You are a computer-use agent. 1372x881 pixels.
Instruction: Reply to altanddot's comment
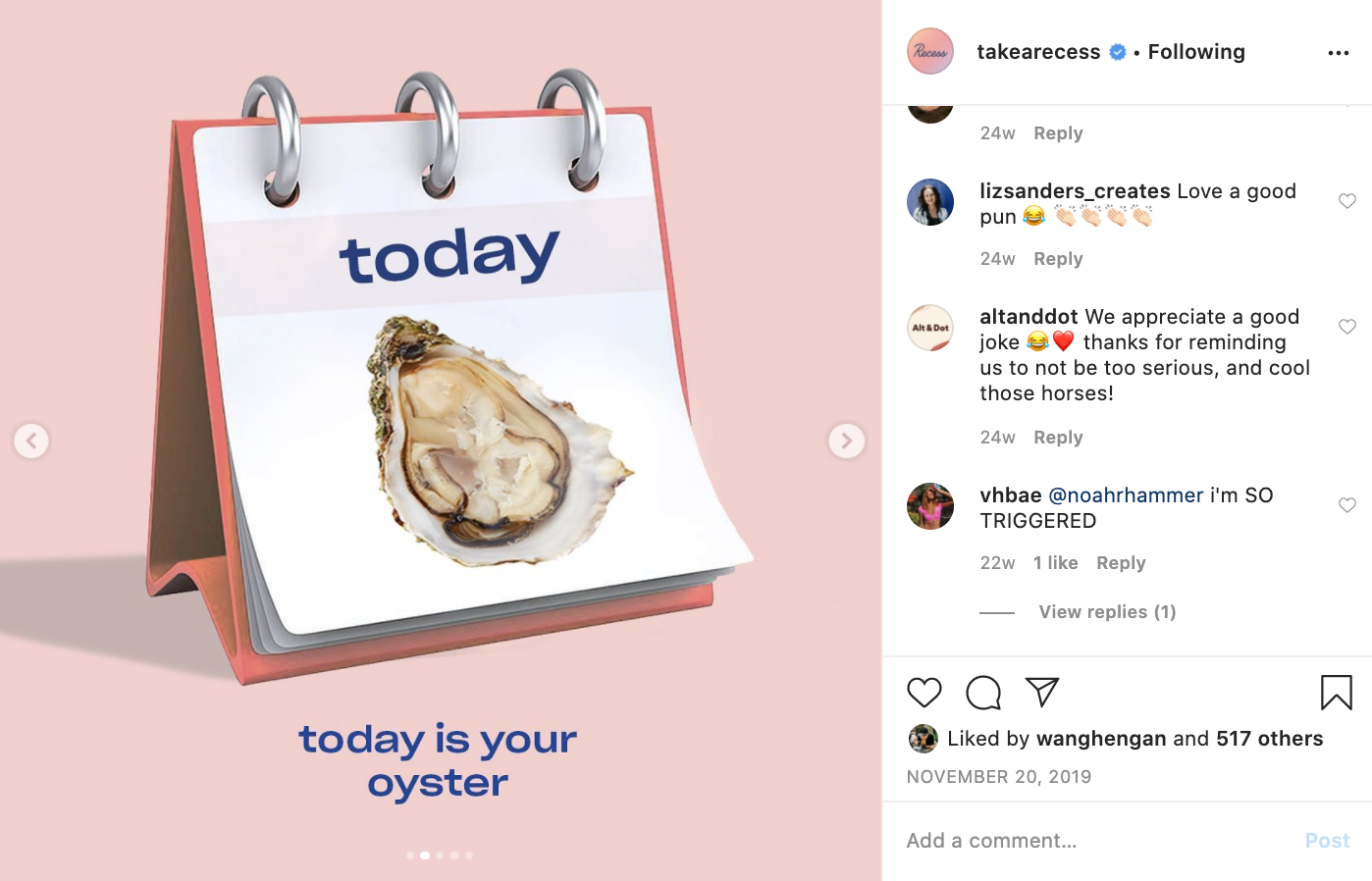pyautogui.click(x=1058, y=438)
